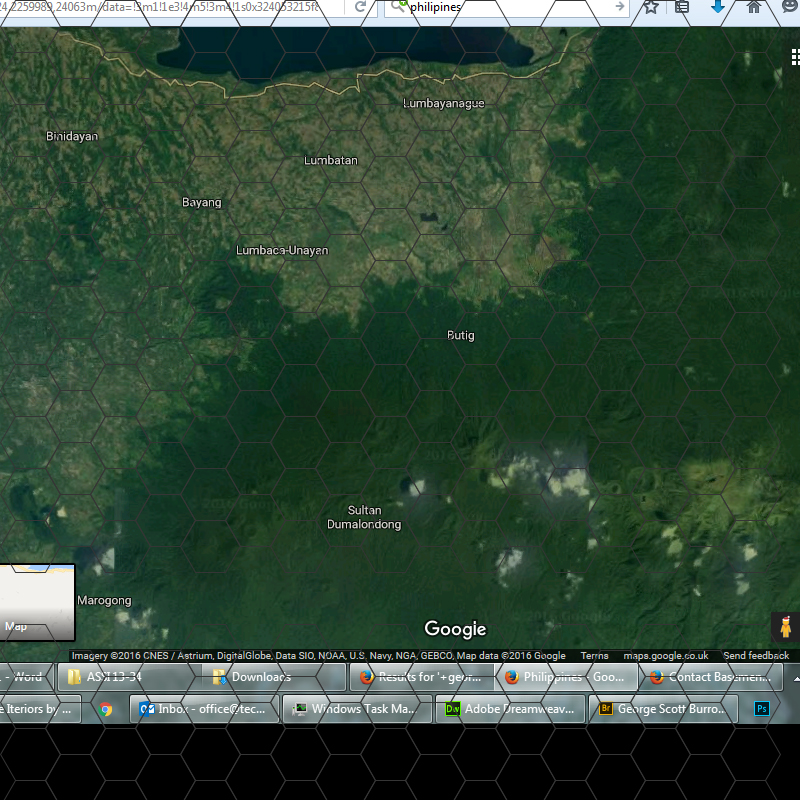This screenshot has height=800, width=800.
Task: Switch to Map view using the thumbnail
Action: click(x=37, y=602)
